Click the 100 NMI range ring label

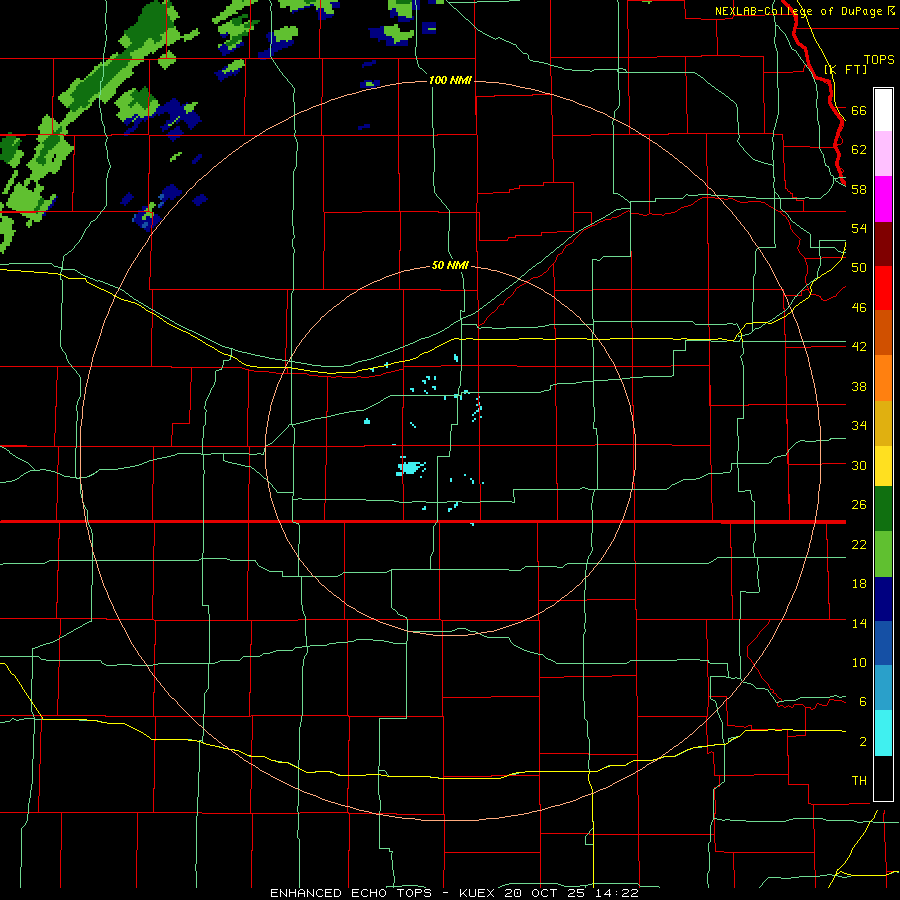coord(450,80)
